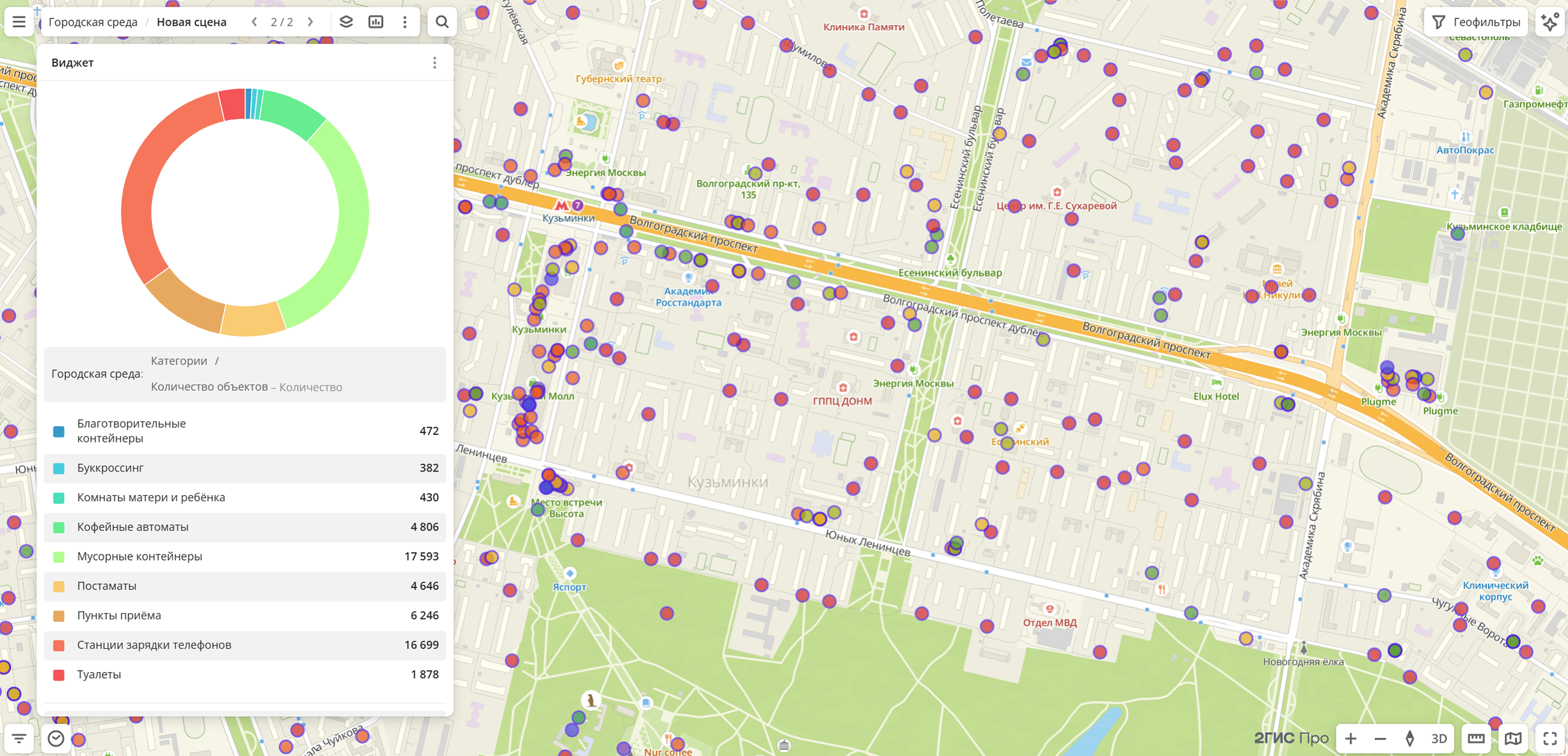
Task: Open the dashboard widgets icon
Action: pos(376,22)
